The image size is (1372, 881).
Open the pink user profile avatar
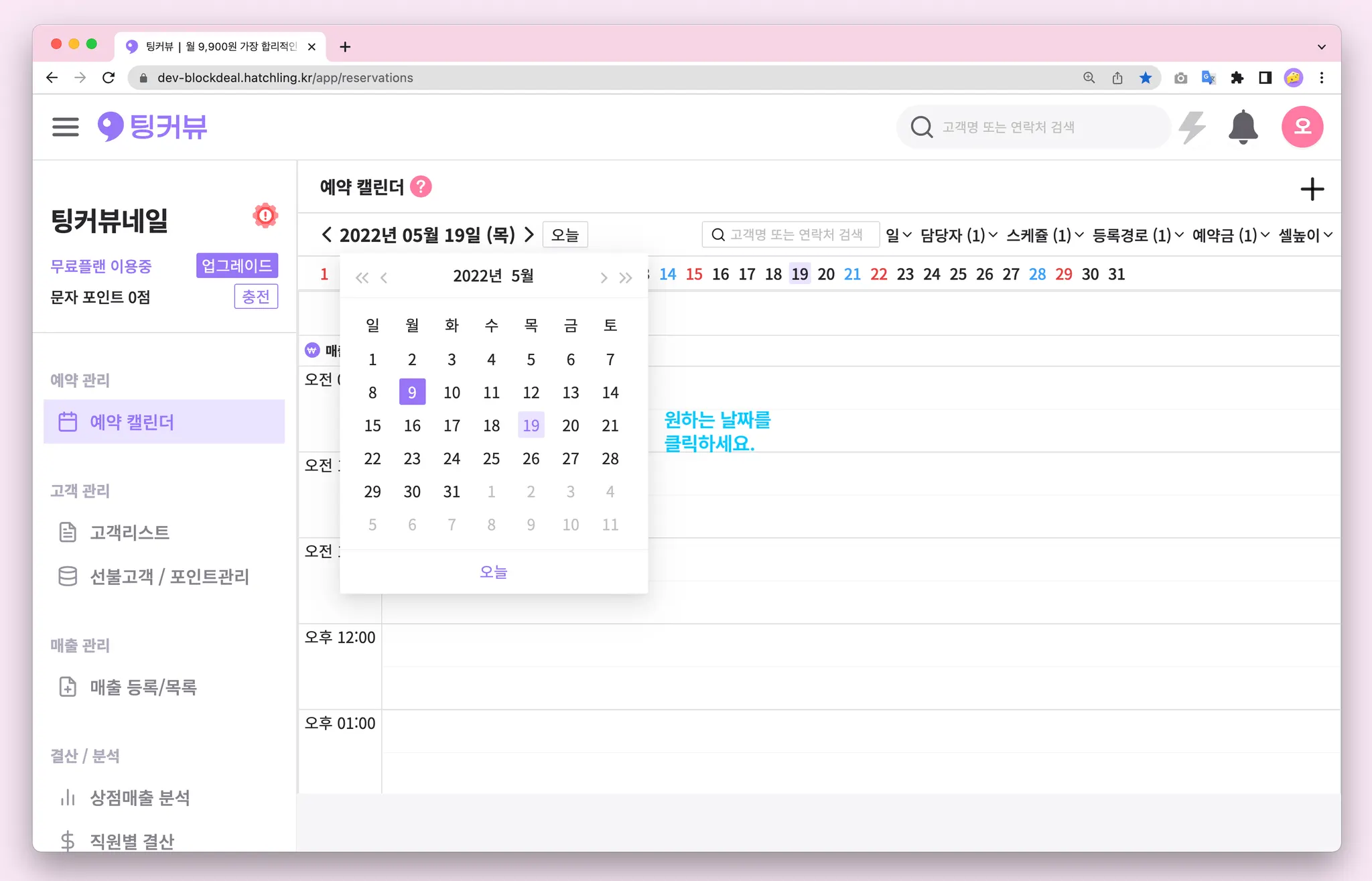click(1302, 127)
